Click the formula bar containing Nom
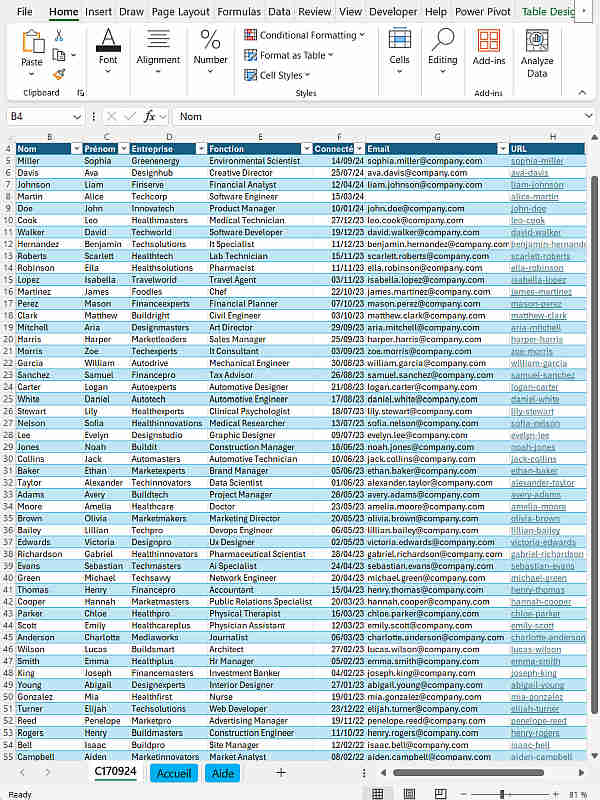Image resolution: width=600 pixels, height=800 pixels. pos(380,116)
